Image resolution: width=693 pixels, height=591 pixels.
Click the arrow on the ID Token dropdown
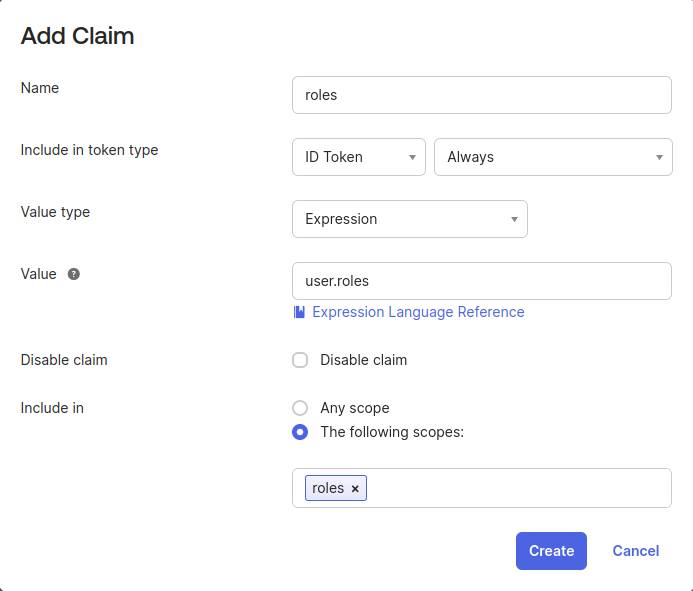click(412, 157)
